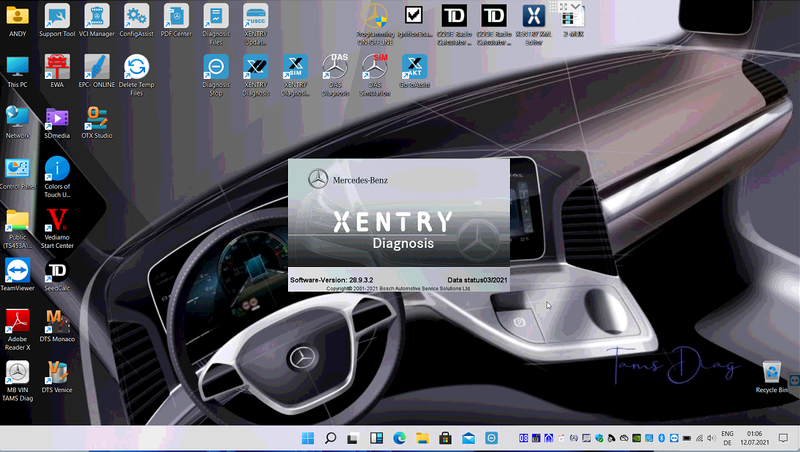Open Control Panel

pyautogui.click(x=17, y=173)
